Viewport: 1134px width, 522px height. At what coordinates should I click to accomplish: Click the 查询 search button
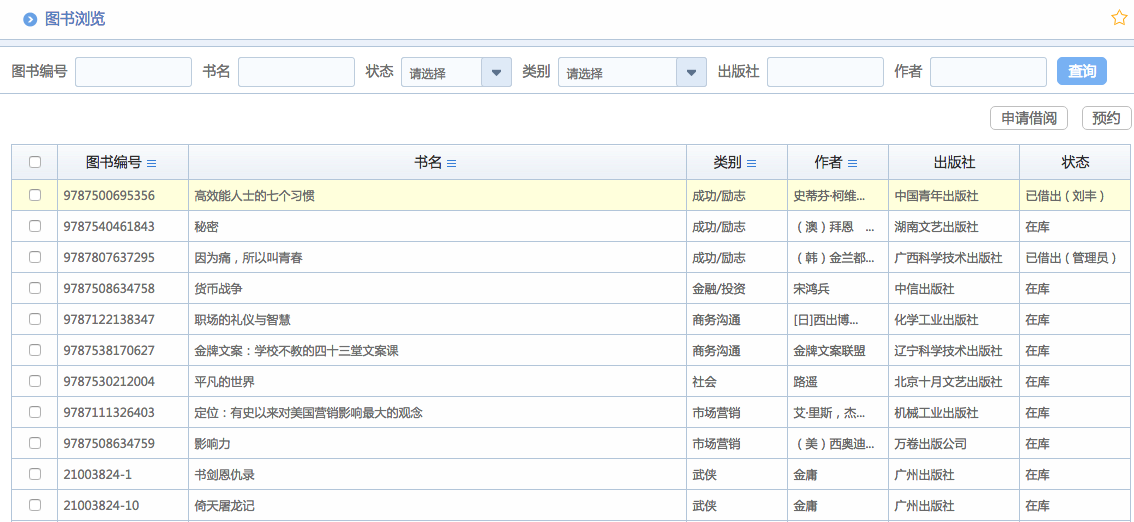click(1081, 71)
